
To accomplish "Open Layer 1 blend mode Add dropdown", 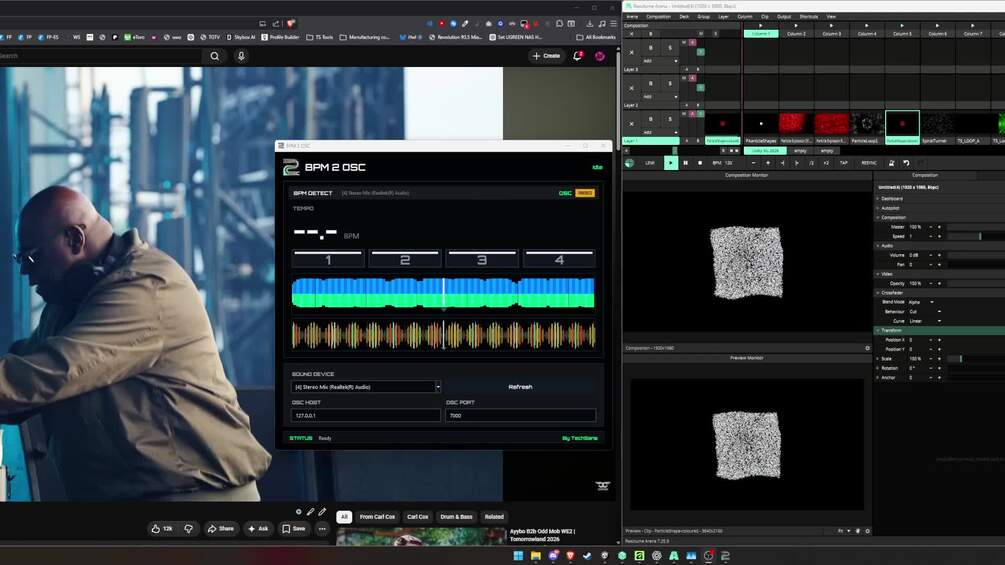I will (660, 132).
